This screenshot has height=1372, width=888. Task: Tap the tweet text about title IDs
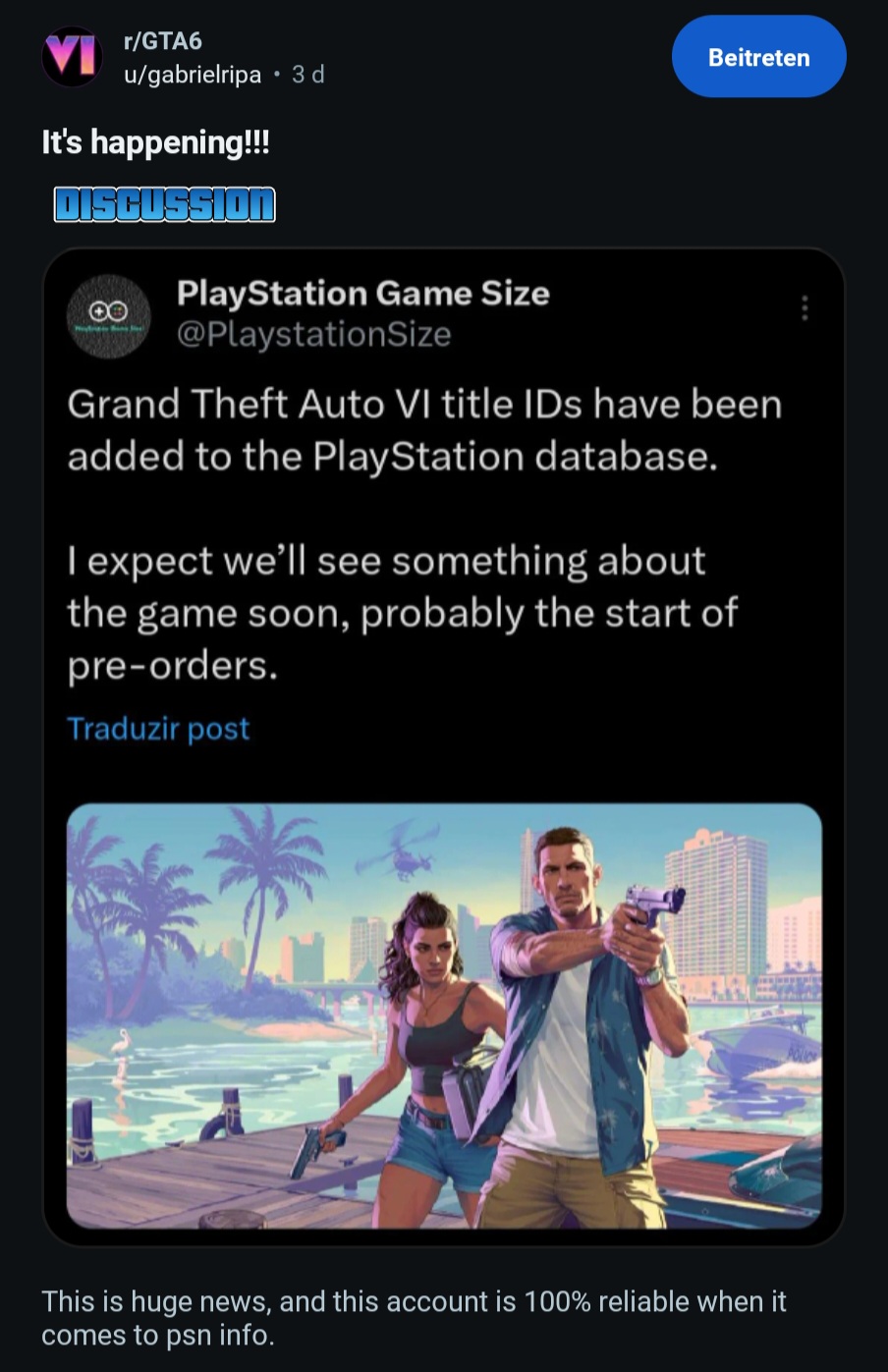click(x=424, y=430)
